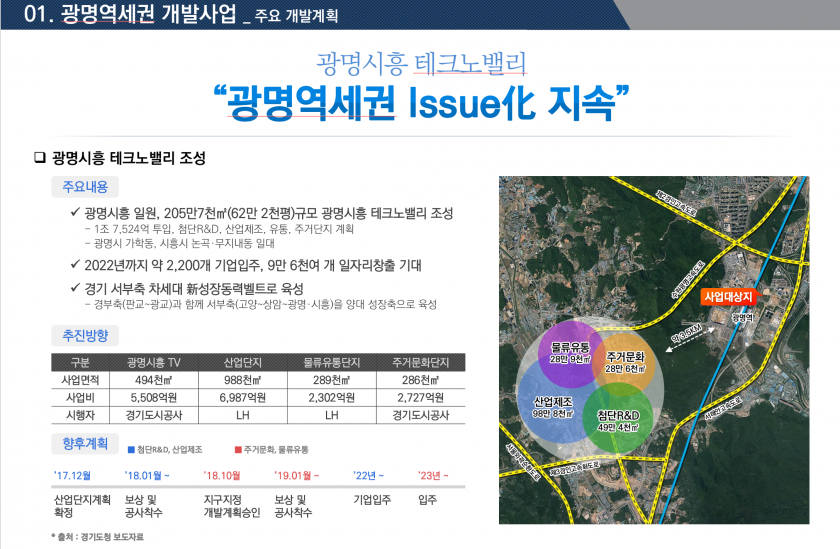Viewport: 840px width, 549px height.
Task: Click the checkmark beside 광명시흥 일원 205만7천㎡ line
Action: (x=75, y=214)
